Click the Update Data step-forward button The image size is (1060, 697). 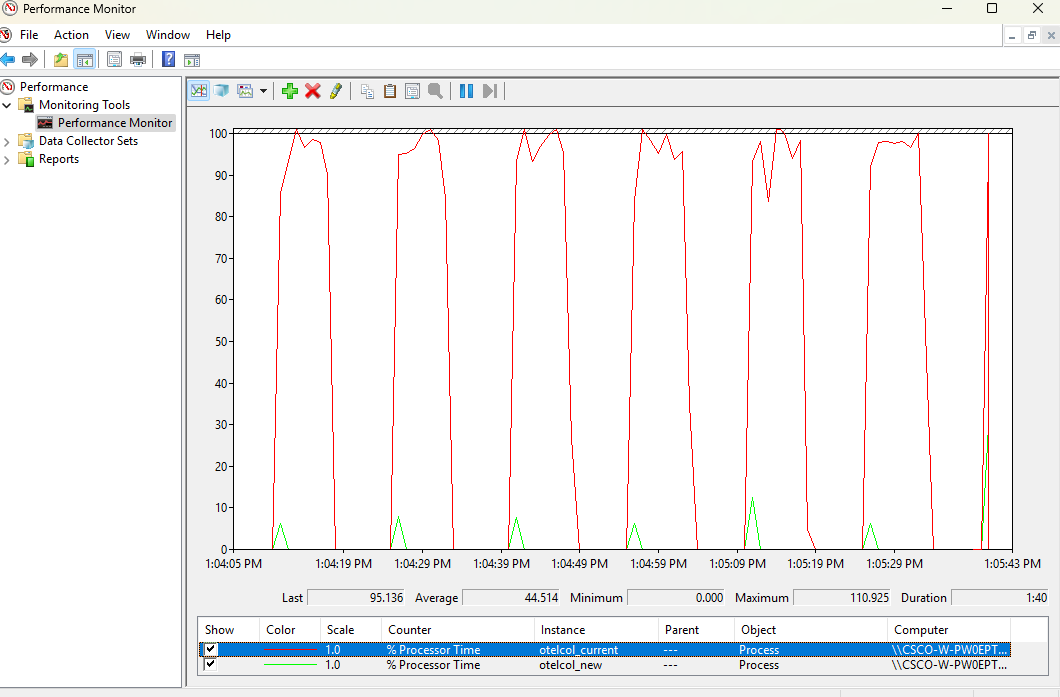click(x=490, y=91)
